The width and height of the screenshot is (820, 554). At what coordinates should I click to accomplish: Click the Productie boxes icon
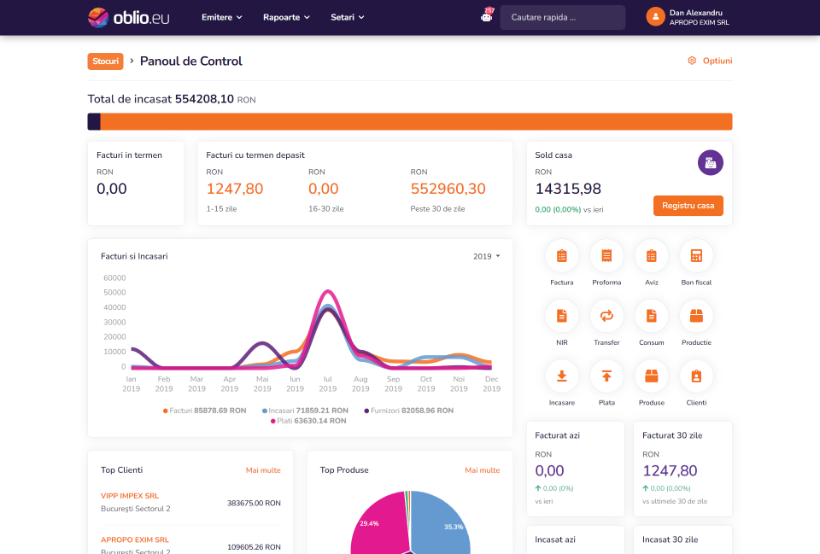(x=696, y=317)
